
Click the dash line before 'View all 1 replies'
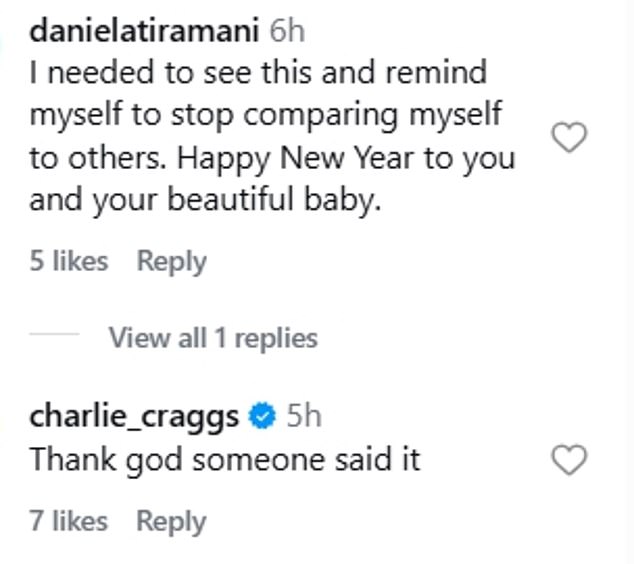(x=55, y=338)
